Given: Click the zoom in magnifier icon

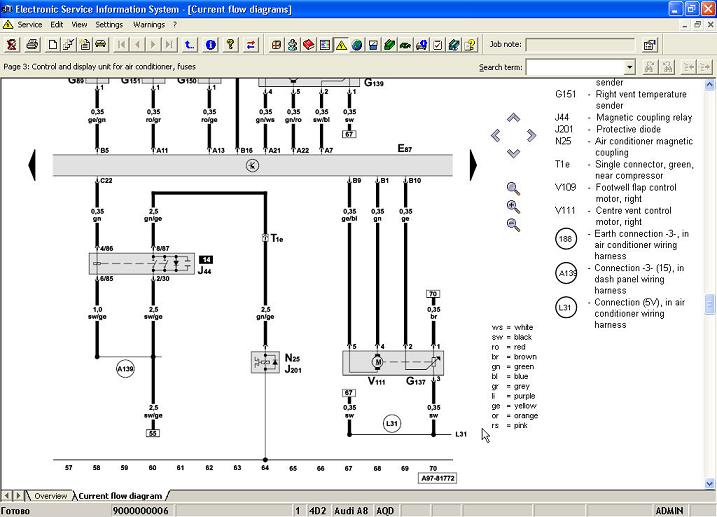Looking at the screenshot, I should (x=513, y=206).
